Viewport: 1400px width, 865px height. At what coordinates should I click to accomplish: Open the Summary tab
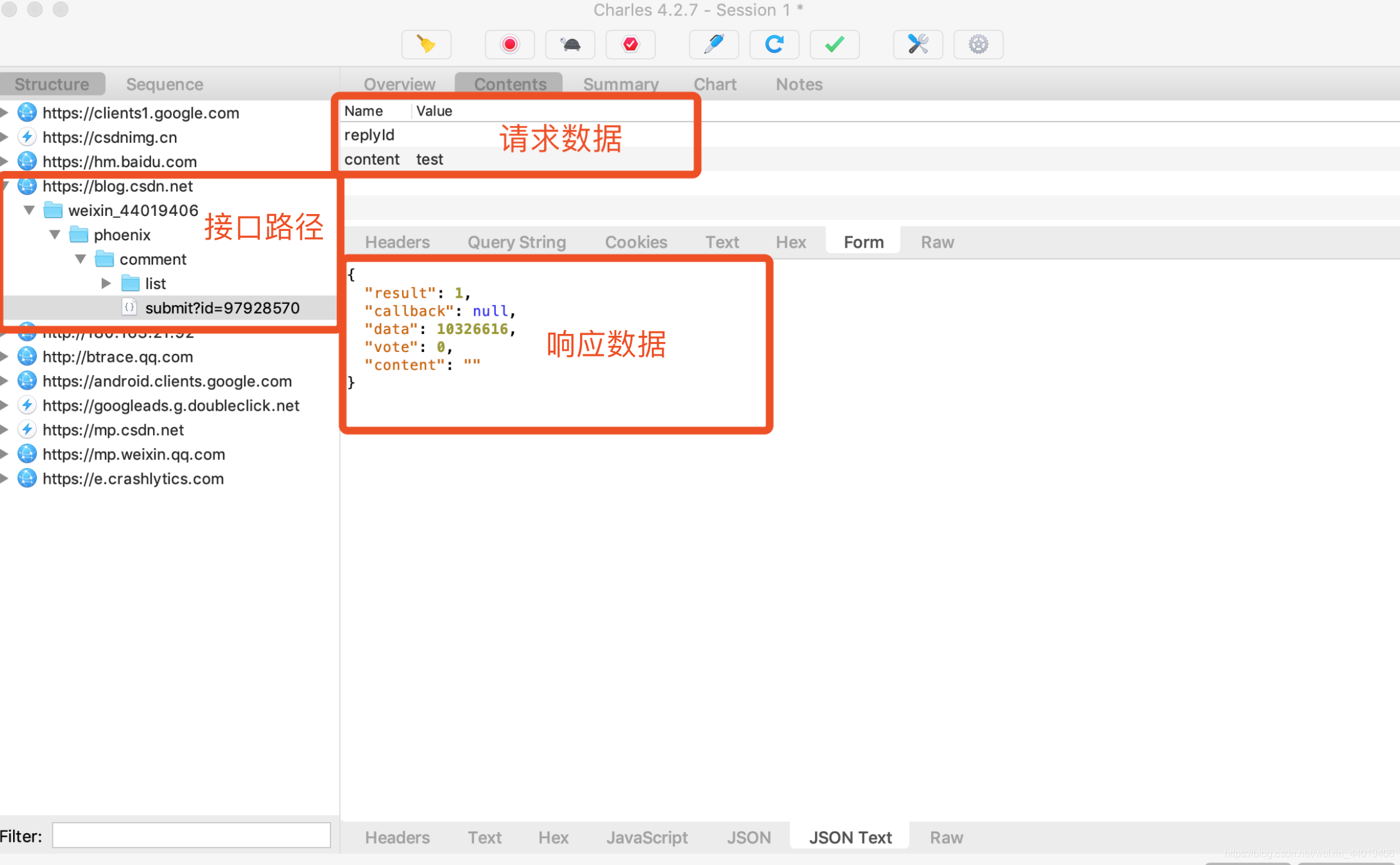(x=621, y=84)
